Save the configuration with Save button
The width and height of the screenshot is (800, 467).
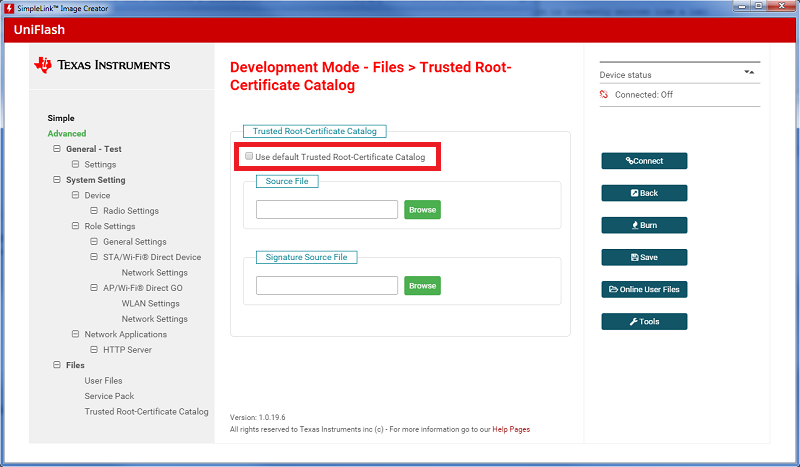tap(644, 257)
